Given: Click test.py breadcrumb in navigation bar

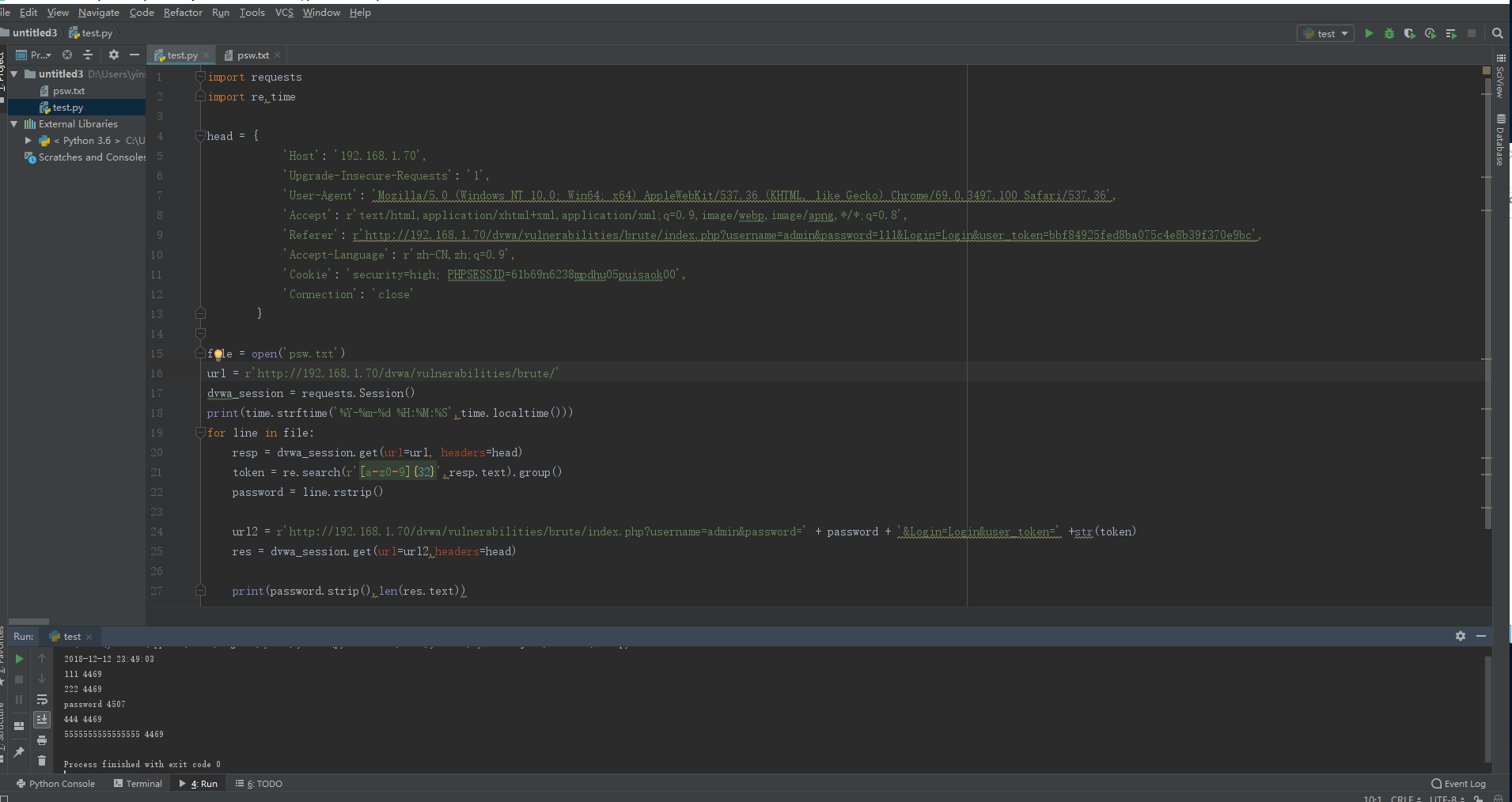Looking at the screenshot, I should pos(91,33).
